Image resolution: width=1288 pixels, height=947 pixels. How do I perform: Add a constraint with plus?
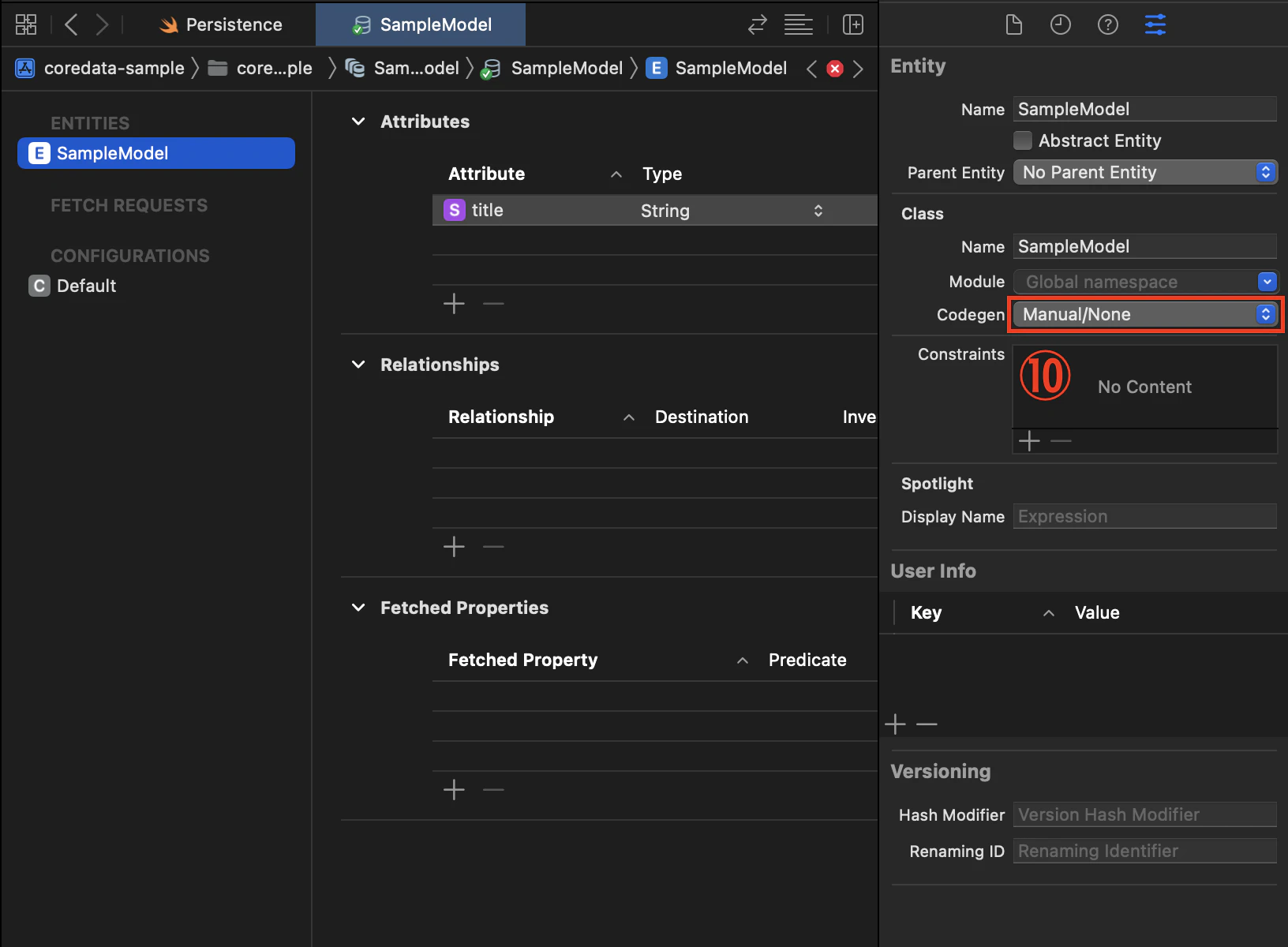(1029, 441)
